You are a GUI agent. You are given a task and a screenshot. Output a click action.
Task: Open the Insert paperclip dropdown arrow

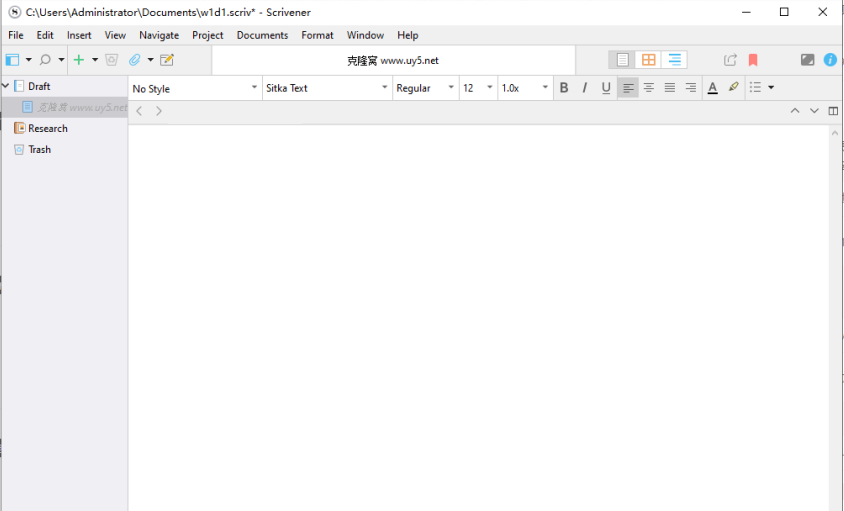point(150,60)
